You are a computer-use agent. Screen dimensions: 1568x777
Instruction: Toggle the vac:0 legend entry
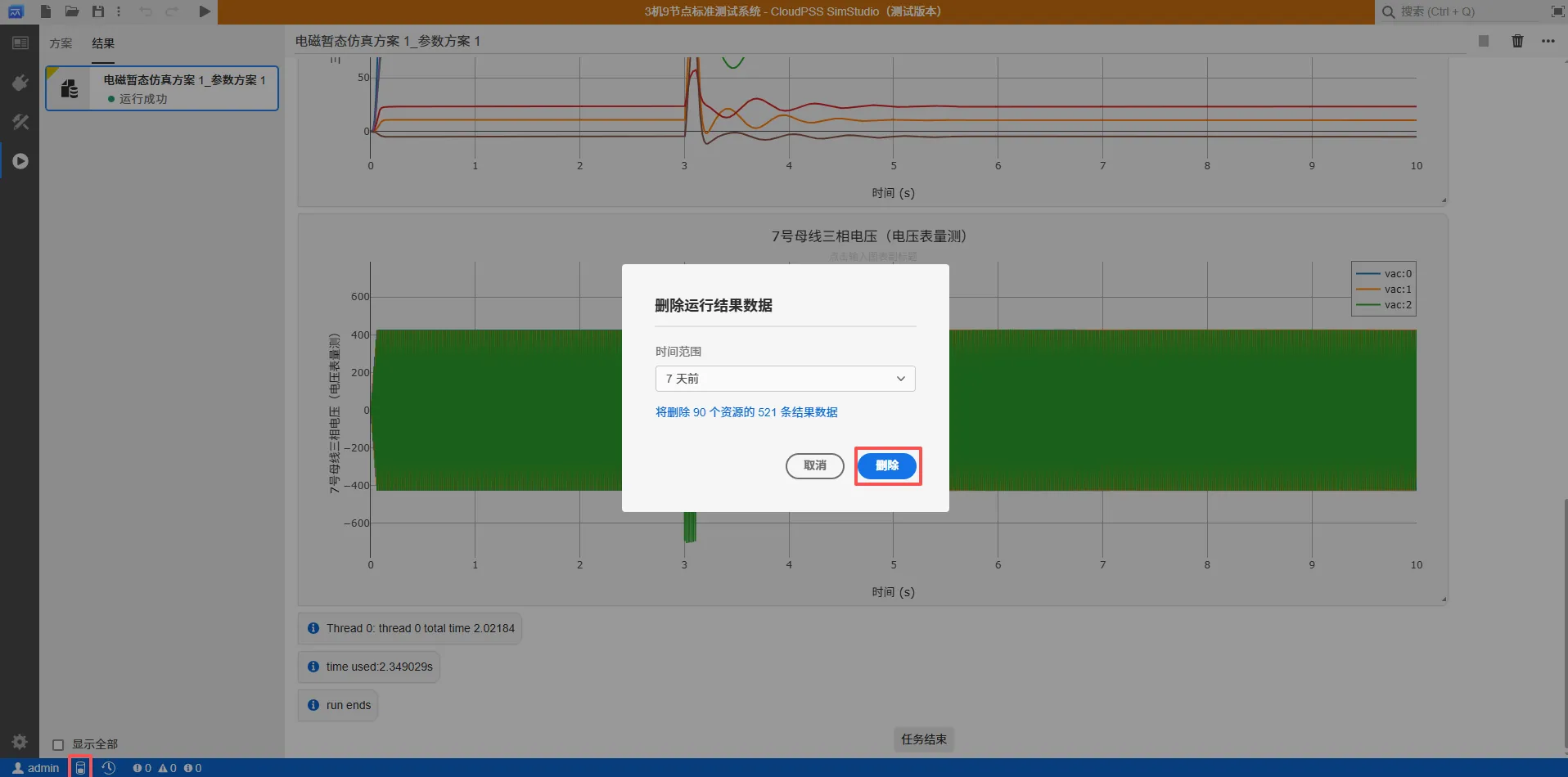pyautogui.click(x=1384, y=274)
